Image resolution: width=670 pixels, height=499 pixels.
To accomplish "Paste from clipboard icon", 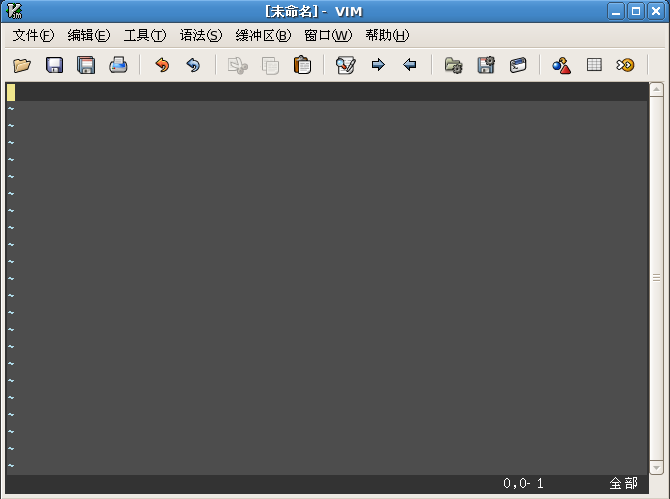I will (303, 65).
